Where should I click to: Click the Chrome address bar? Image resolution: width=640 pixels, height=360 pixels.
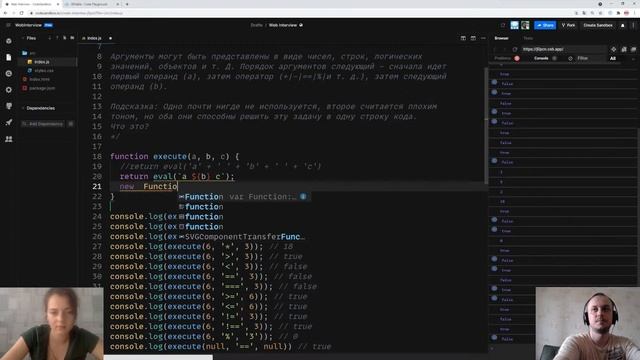(x=286, y=13)
